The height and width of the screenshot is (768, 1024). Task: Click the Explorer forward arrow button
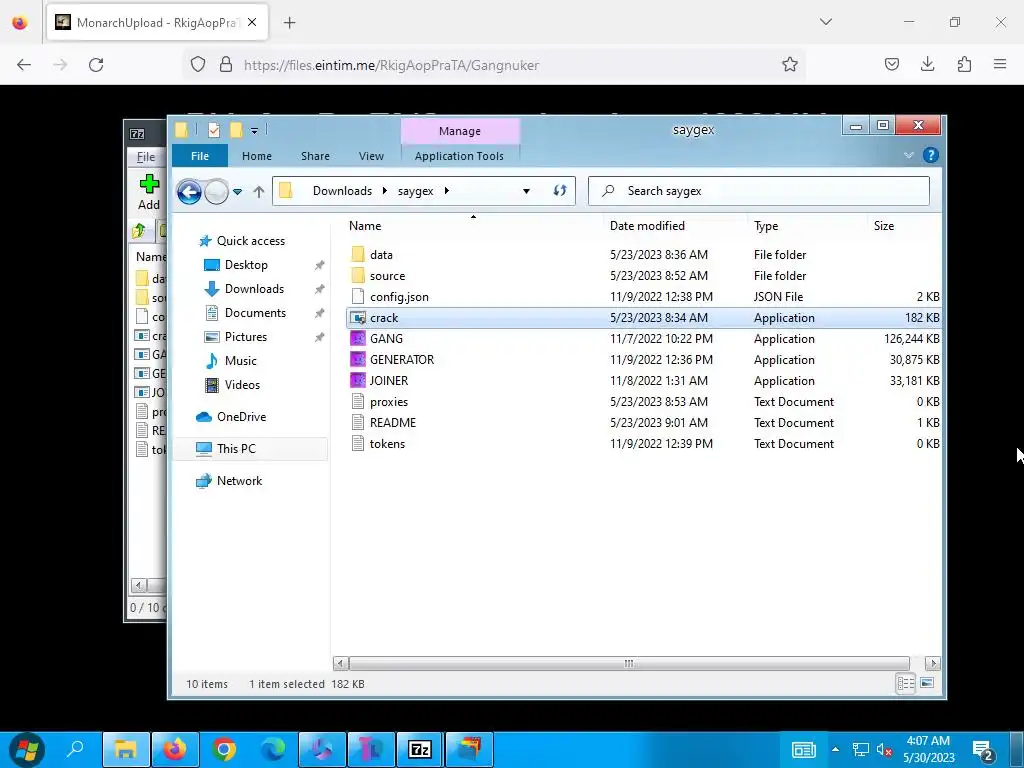[216, 191]
